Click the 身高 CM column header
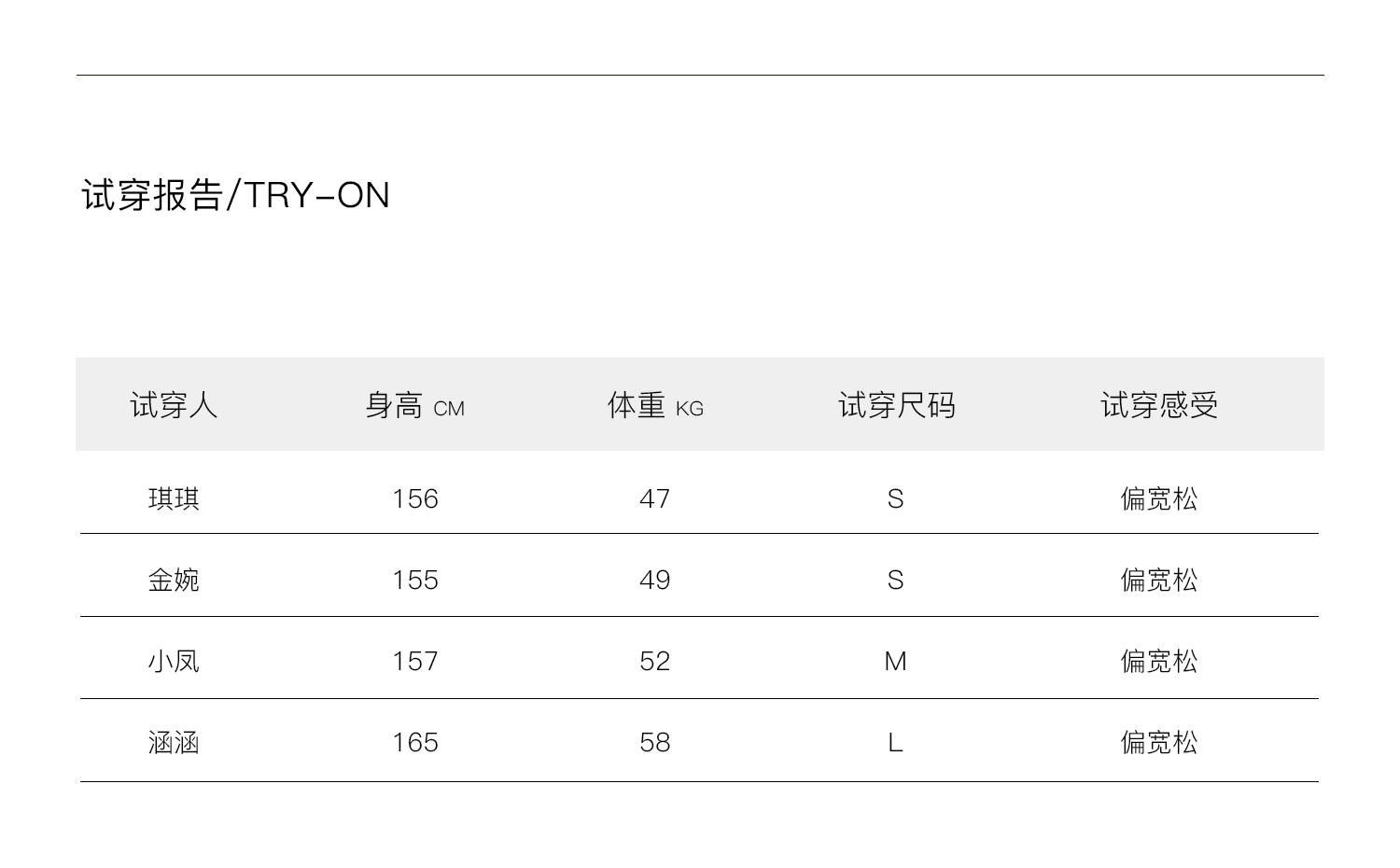Screen dimensions: 1400x868 (x=414, y=406)
